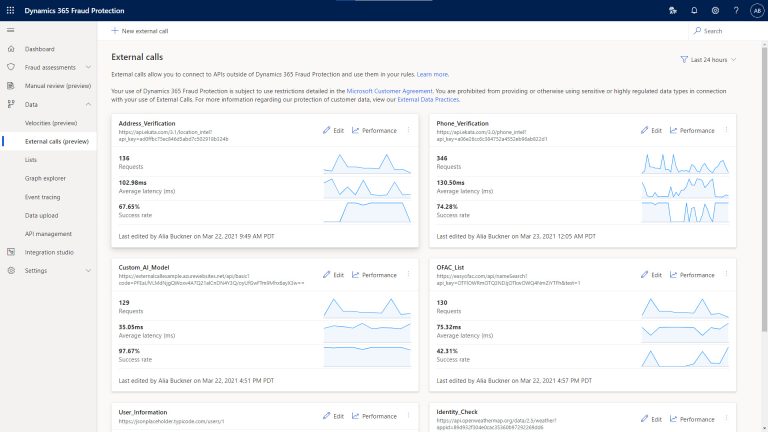768x432 pixels.
Task: Click the Dashboard home icon
Action: (x=11, y=49)
